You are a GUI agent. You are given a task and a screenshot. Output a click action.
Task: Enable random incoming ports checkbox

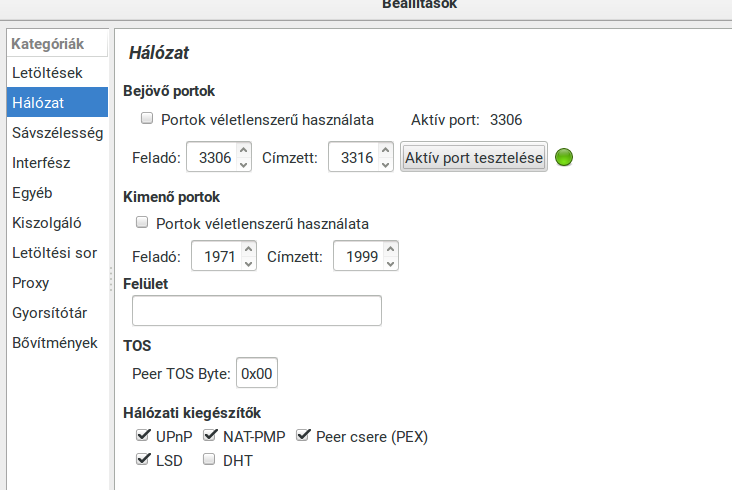(x=147, y=119)
